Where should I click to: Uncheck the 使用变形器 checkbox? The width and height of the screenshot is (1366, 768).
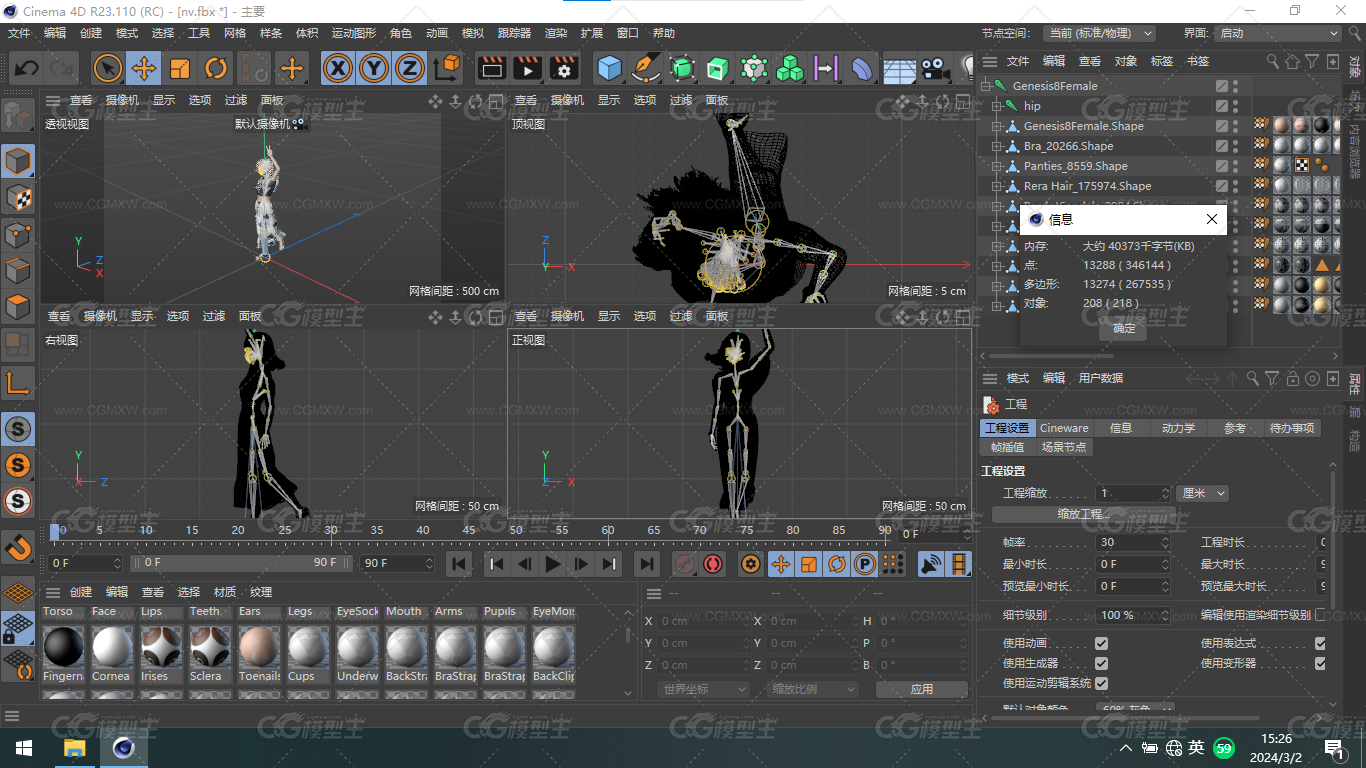pos(1320,663)
